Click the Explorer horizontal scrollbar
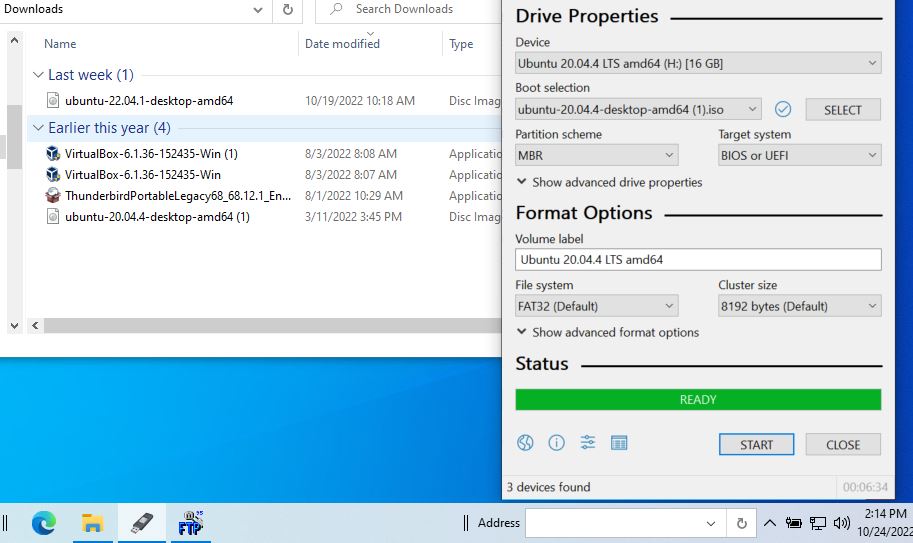Image resolution: width=913 pixels, height=543 pixels. point(273,325)
